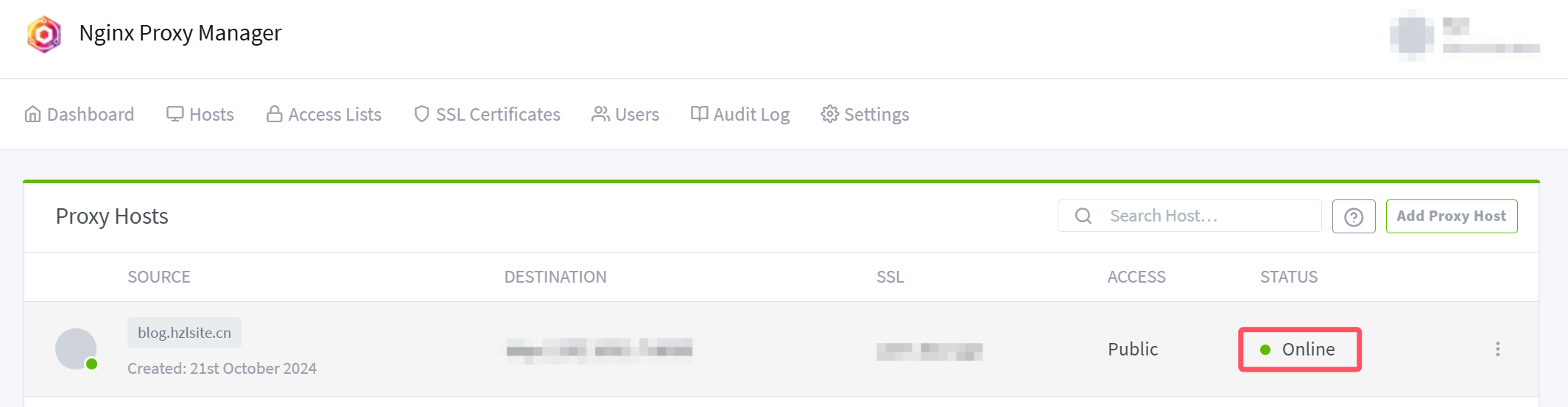Click the Users people icon
Viewport: 1568px width, 407px height.
(600, 114)
